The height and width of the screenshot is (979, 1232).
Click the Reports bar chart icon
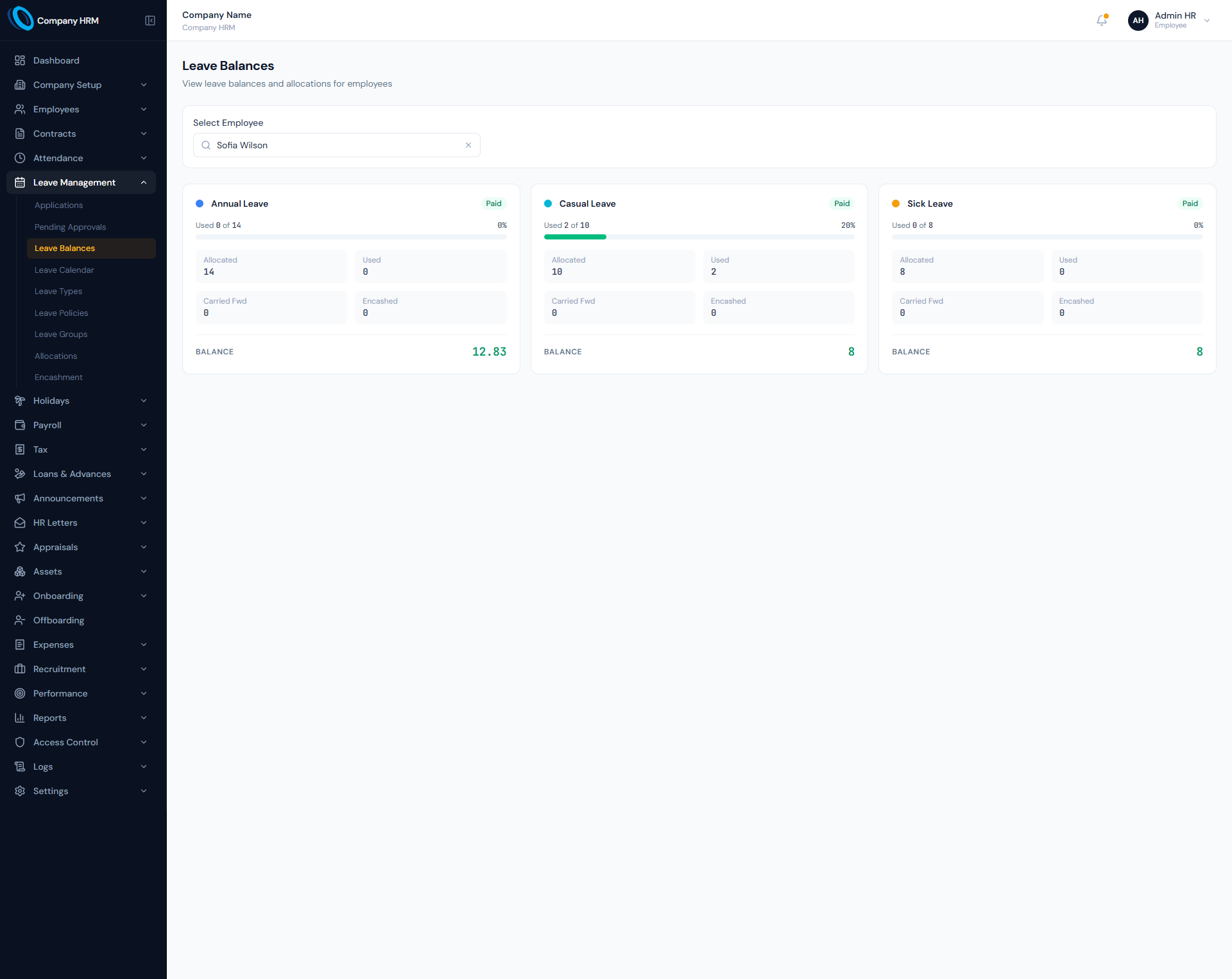(20, 718)
